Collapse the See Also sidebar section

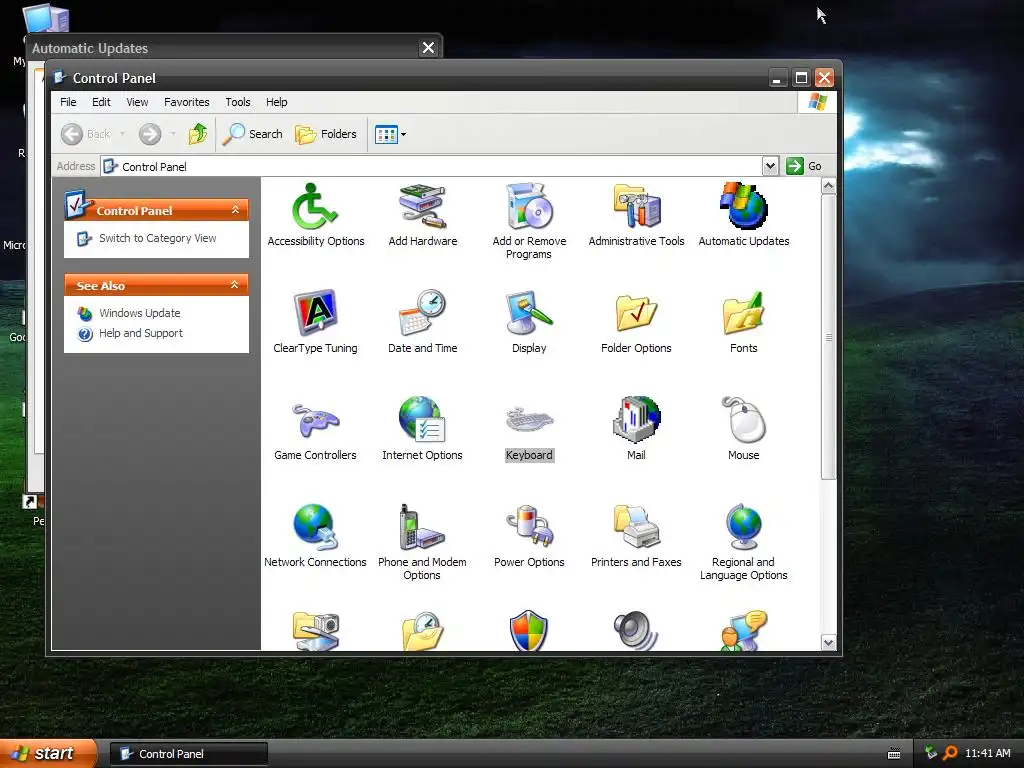pos(234,285)
